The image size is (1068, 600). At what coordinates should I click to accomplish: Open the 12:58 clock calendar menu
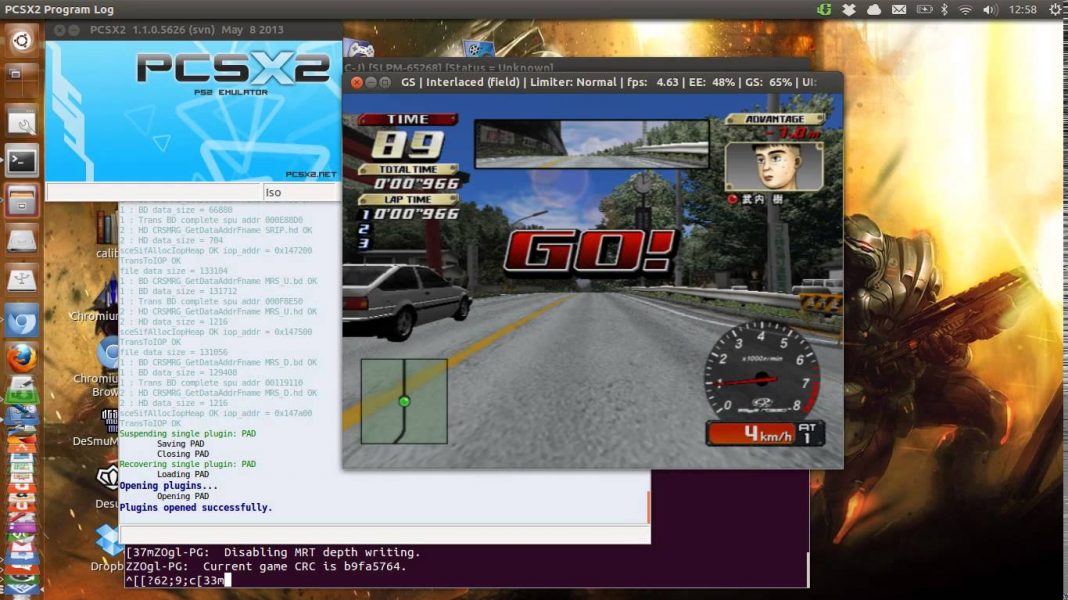(x=1022, y=10)
